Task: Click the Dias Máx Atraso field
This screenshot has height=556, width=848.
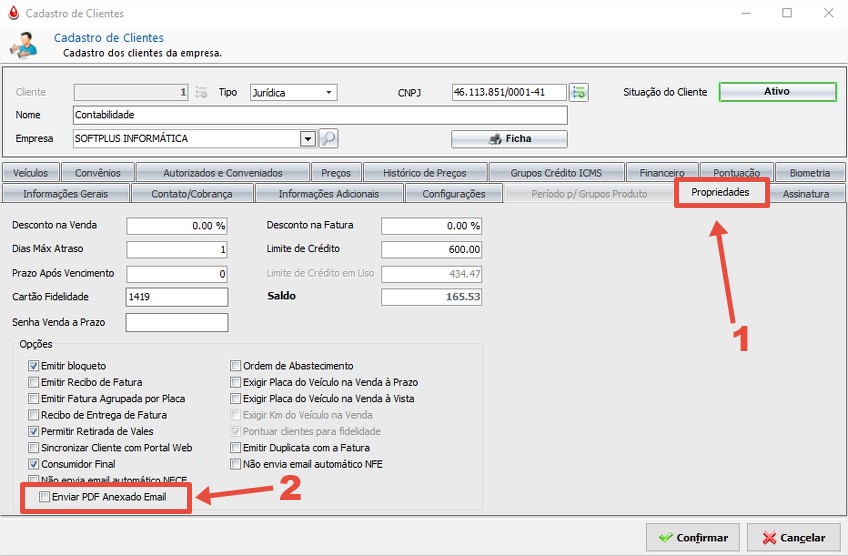Action: pos(177,250)
